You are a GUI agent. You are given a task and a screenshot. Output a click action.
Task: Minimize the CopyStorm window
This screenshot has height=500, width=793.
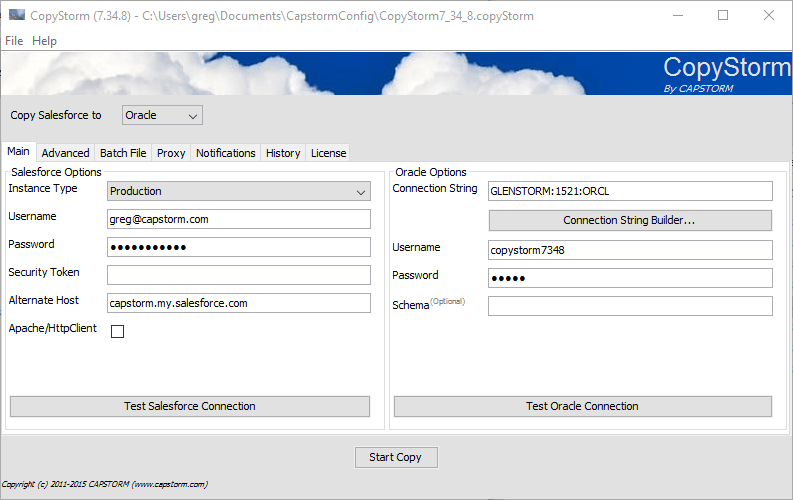coord(678,16)
